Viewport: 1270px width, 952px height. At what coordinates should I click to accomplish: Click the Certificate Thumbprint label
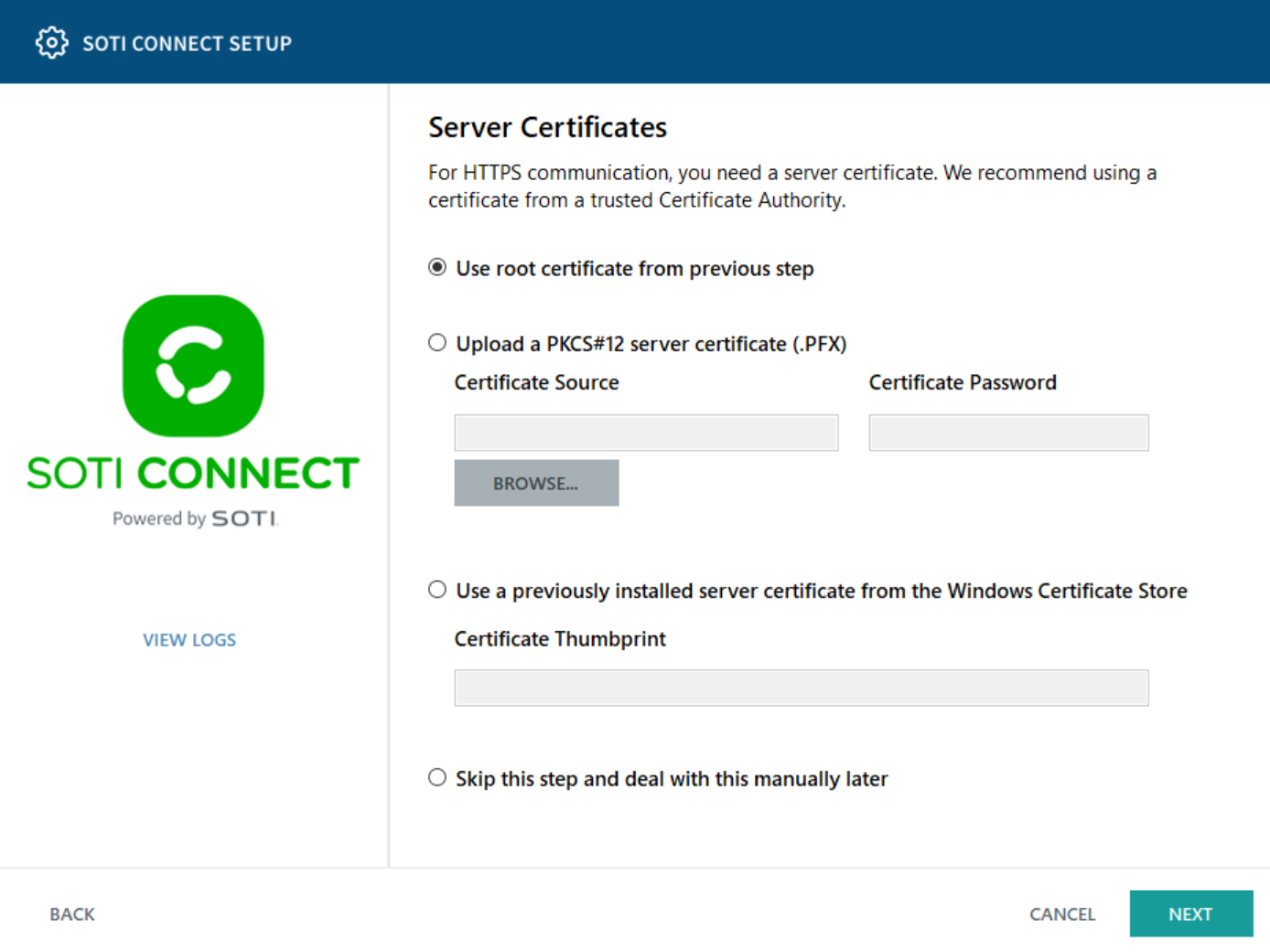coord(560,638)
